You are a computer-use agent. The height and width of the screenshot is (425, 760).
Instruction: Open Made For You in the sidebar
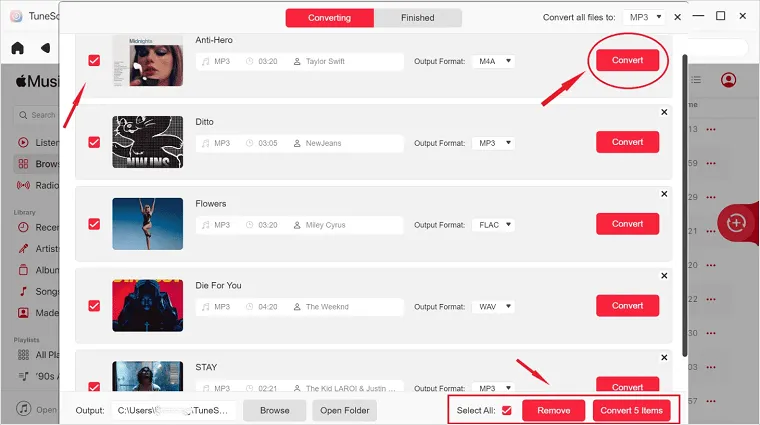pyautogui.click(x=23, y=313)
